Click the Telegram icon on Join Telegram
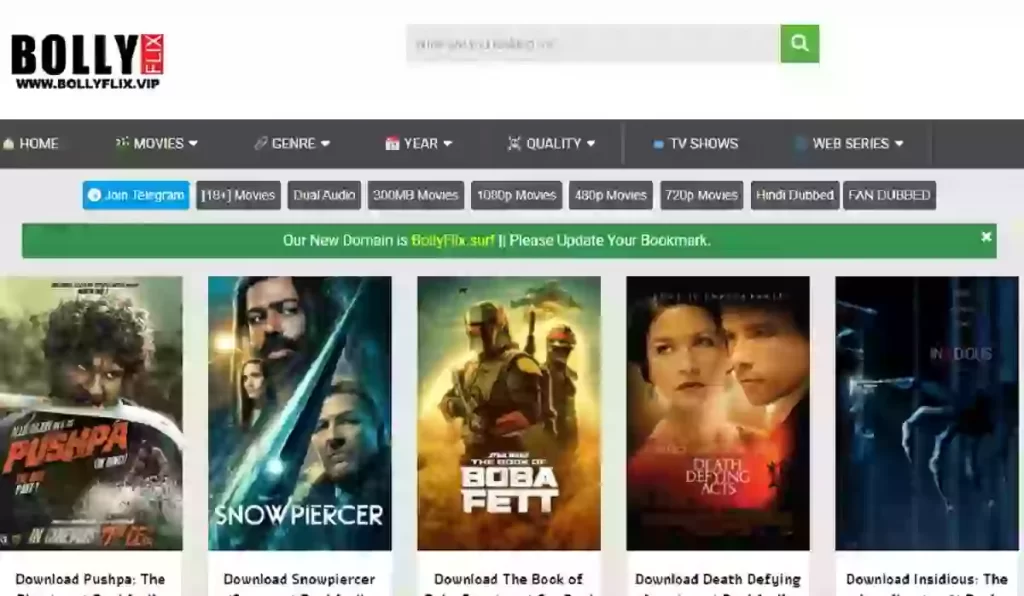1024x596 pixels. pyautogui.click(x=95, y=196)
